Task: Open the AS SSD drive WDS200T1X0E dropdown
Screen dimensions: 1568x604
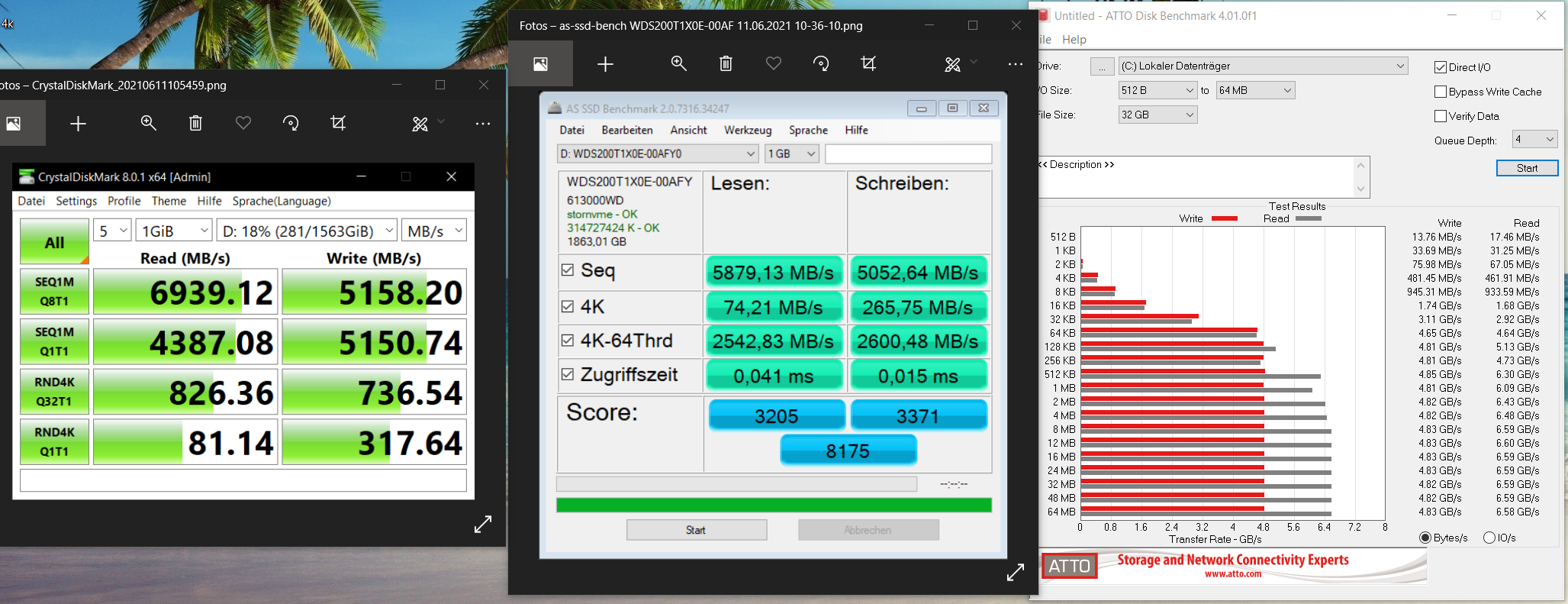Action: (x=658, y=153)
